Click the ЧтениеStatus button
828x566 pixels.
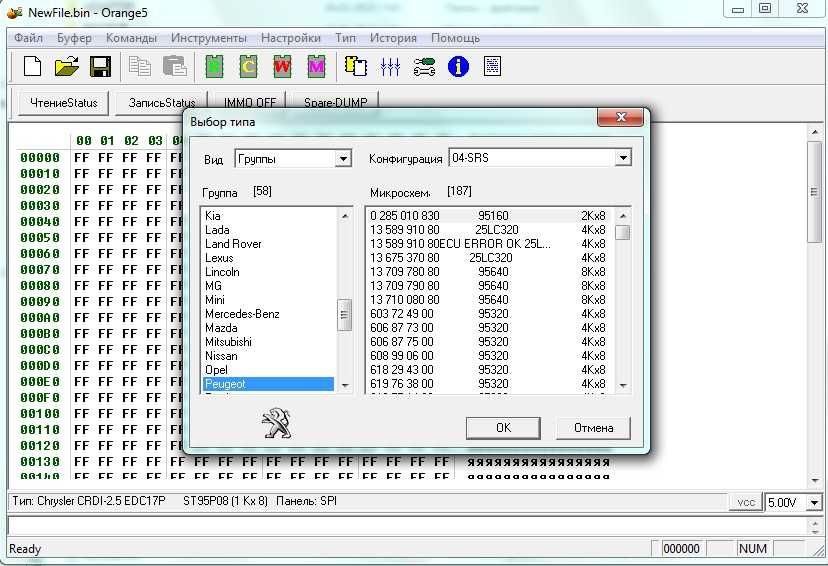64,103
